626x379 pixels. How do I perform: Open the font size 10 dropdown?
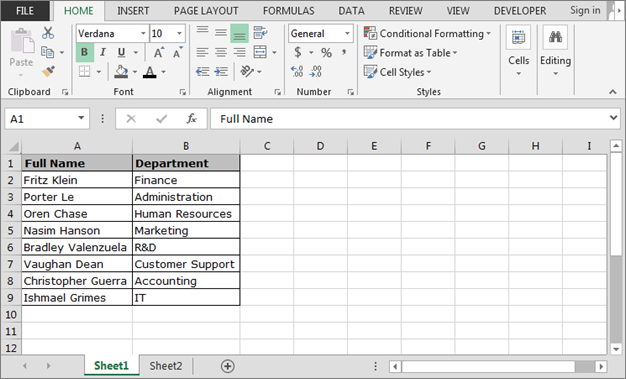tap(179, 34)
